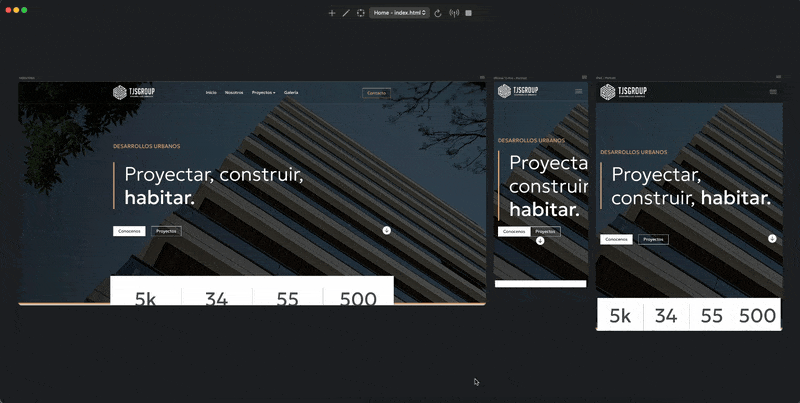Click Conocenos button in desktop preview

pos(129,231)
